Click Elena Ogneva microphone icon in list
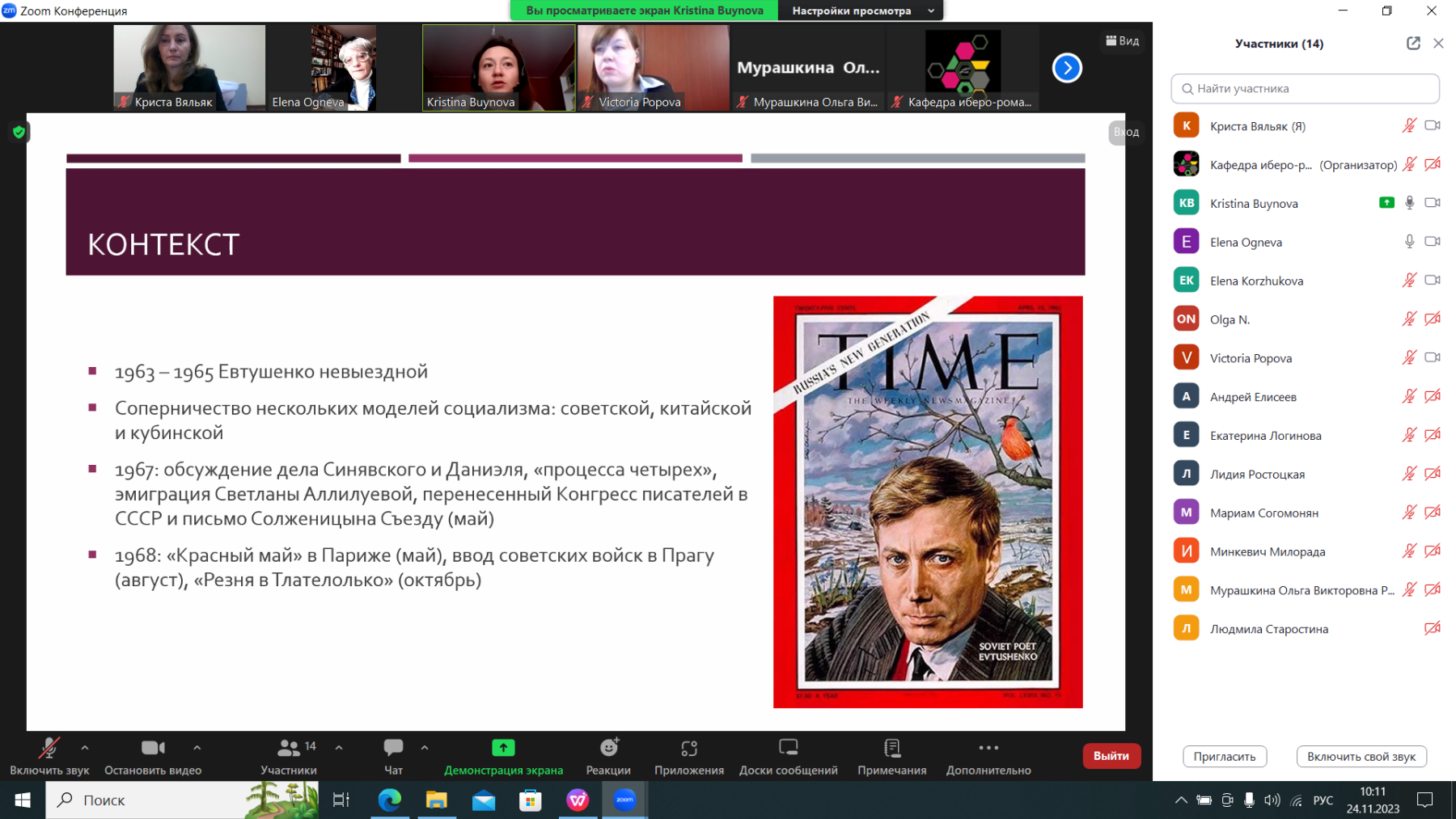The height and width of the screenshot is (819, 1456). pos(1409,242)
